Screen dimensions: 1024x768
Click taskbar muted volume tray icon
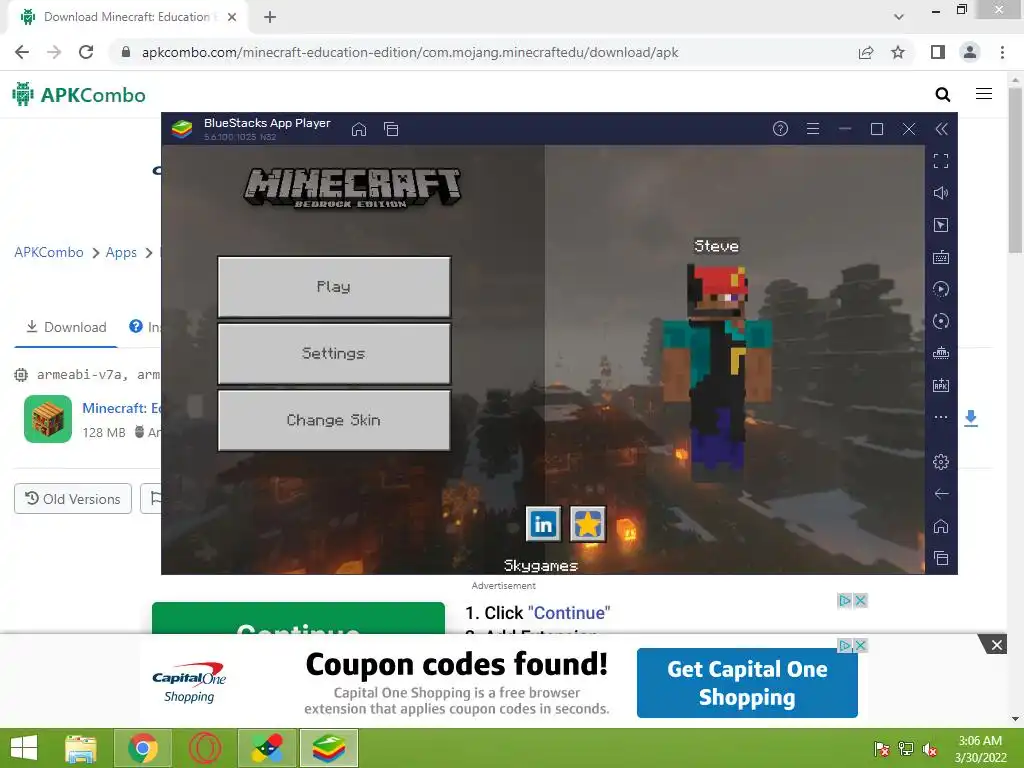[930, 749]
